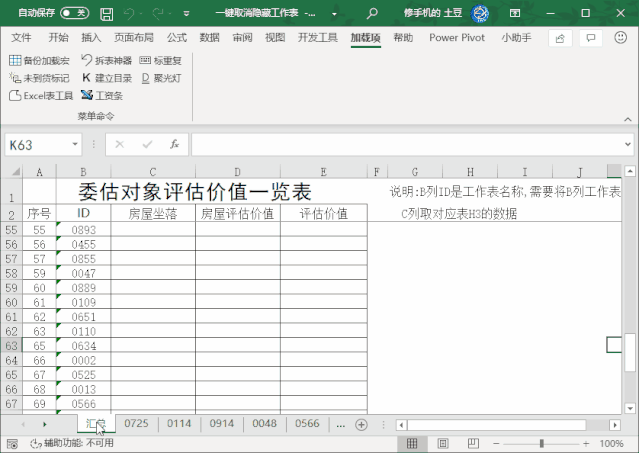
Task: Switch to Page Layout view icon
Action: point(443,443)
